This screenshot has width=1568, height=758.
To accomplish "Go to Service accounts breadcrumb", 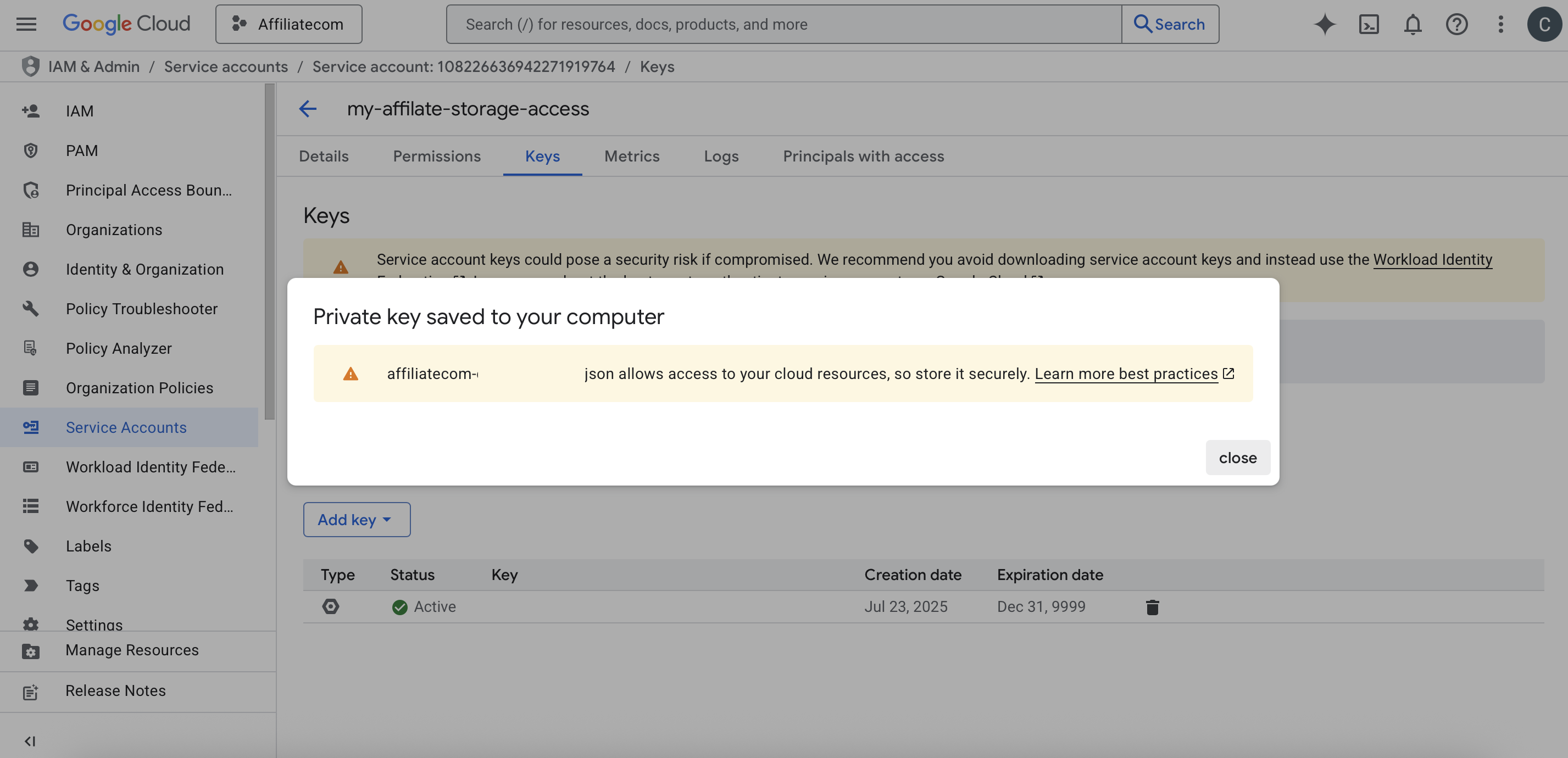I will (226, 66).
